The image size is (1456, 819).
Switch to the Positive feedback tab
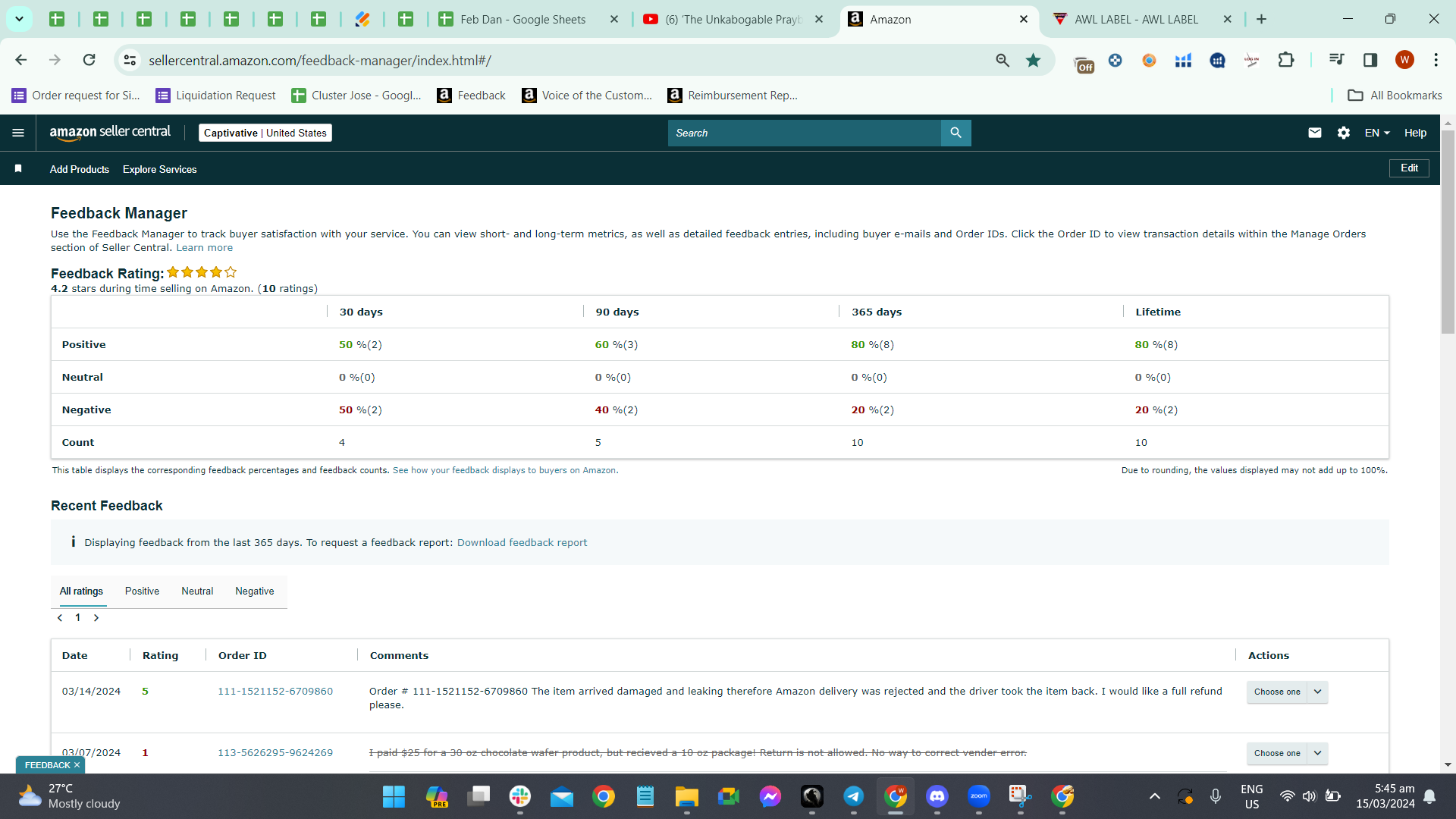[142, 591]
